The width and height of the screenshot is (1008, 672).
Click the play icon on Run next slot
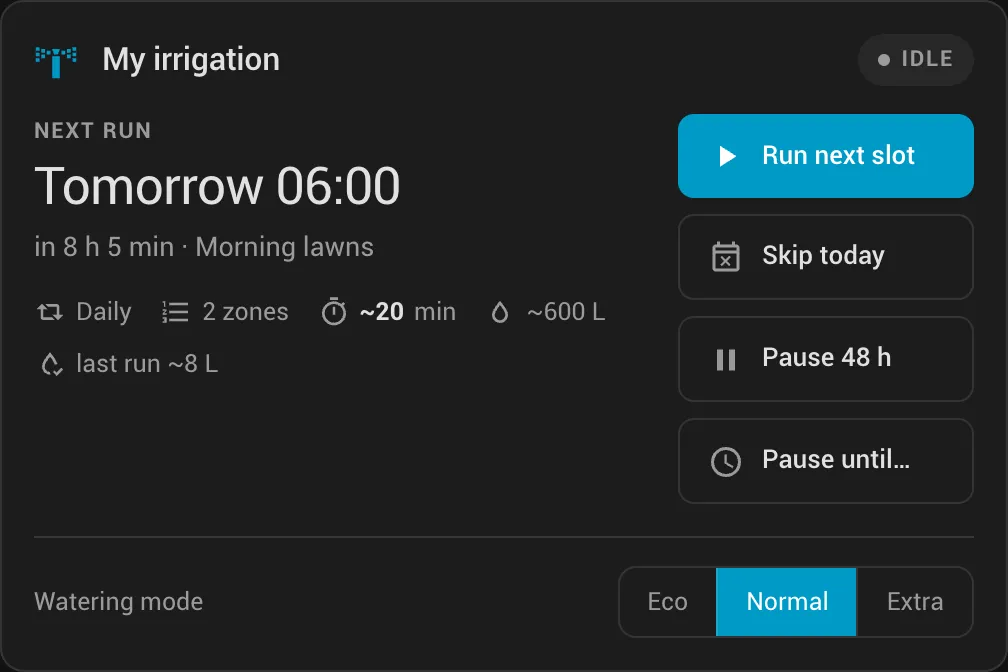[x=727, y=156]
